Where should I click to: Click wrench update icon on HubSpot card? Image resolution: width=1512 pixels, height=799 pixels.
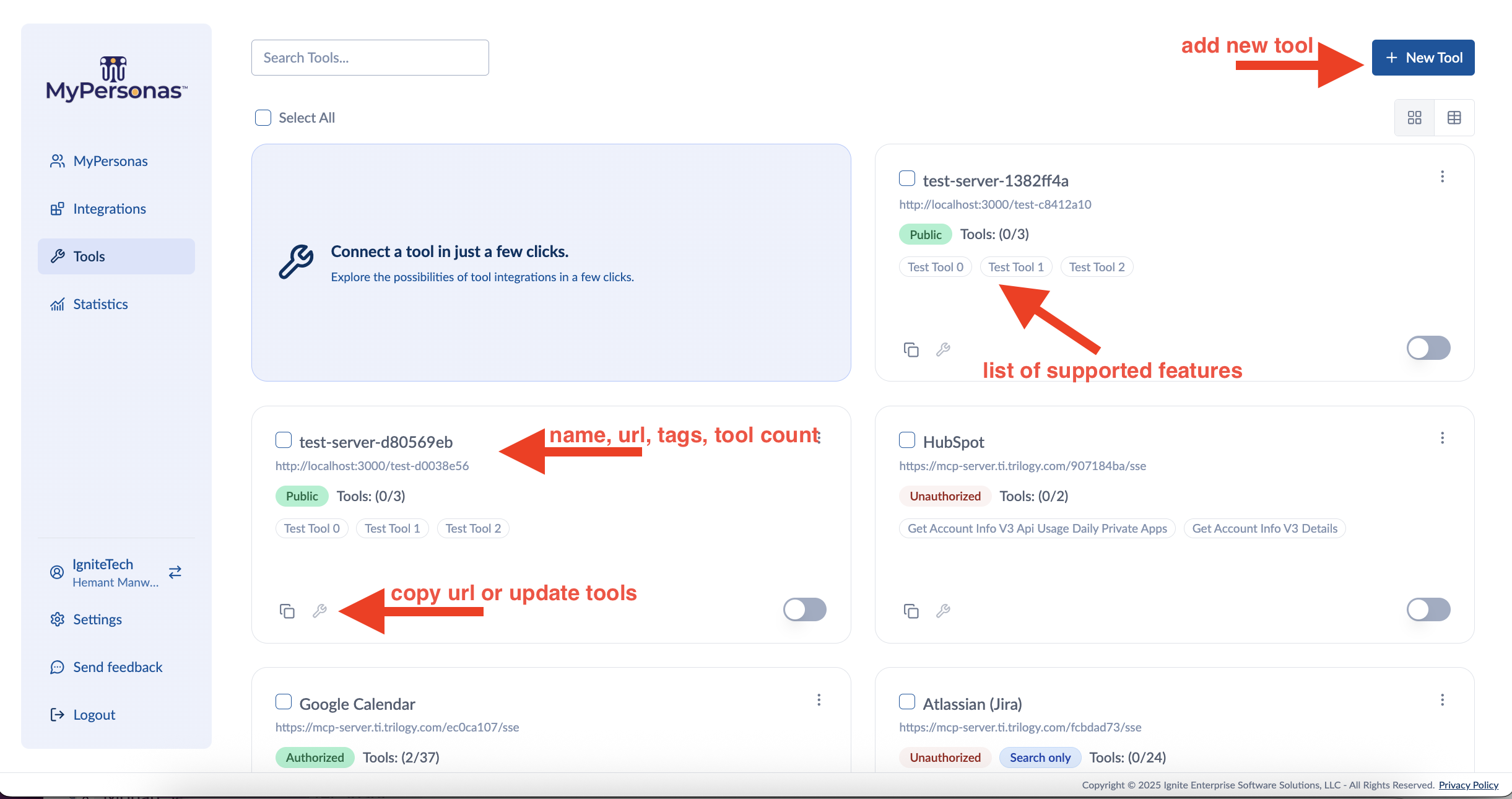pyautogui.click(x=943, y=611)
